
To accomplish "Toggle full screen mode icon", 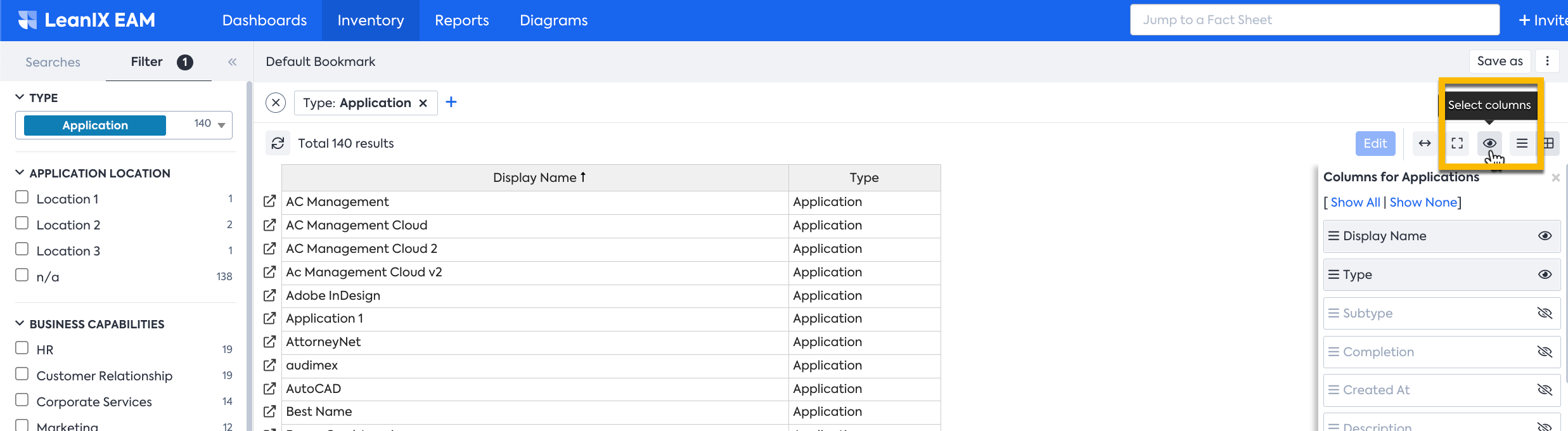I will tap(1457, 143).
